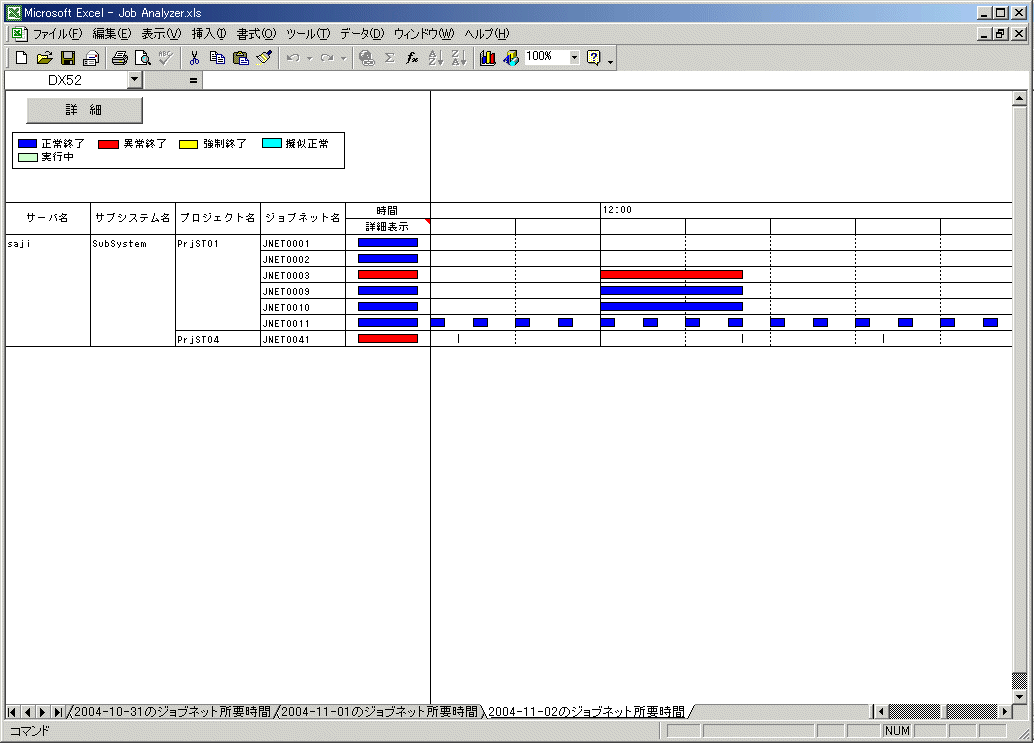Open the 挿入(I) menu

click(x=209, y=34)
